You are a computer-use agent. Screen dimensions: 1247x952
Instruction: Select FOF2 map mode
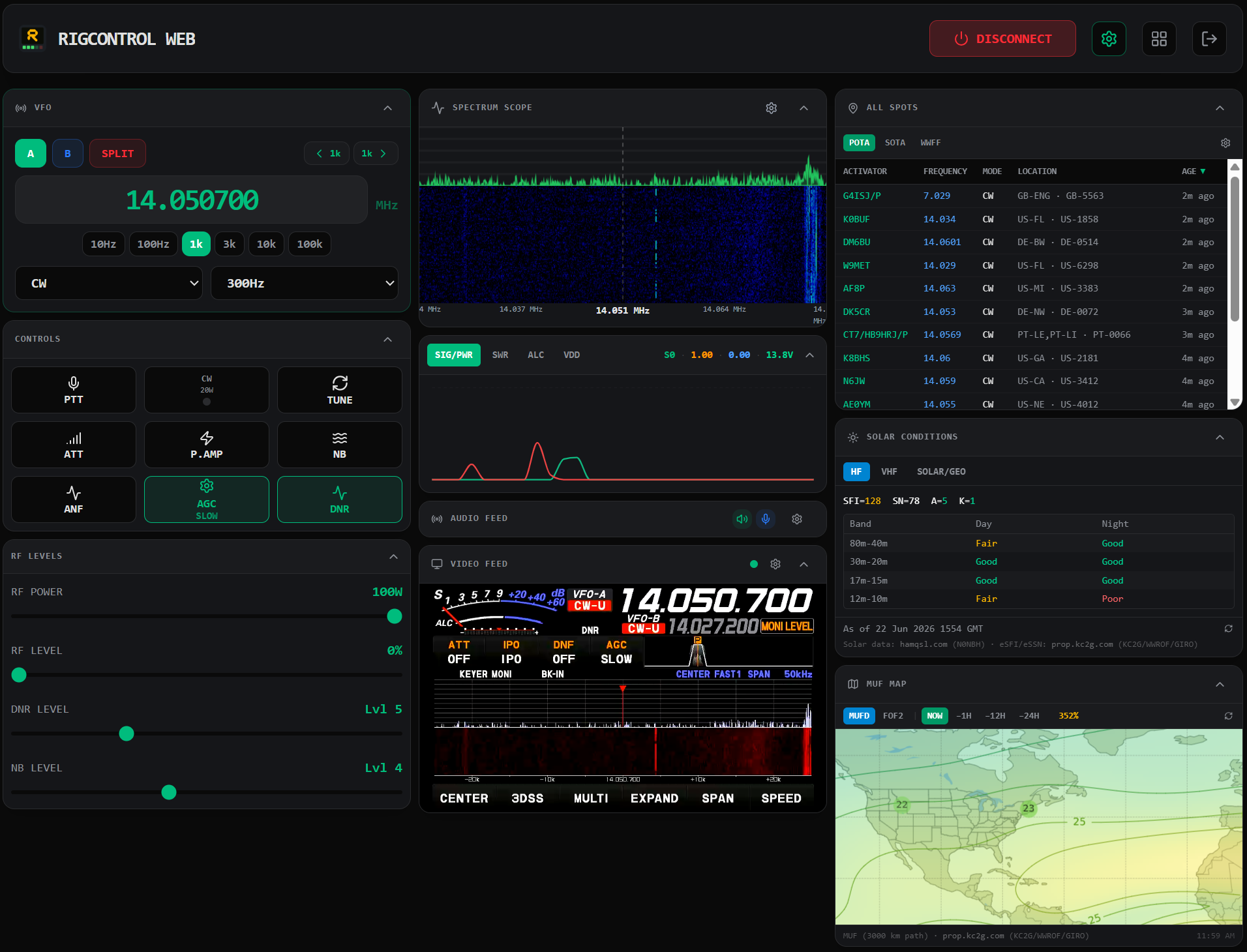pyautogui.click(x=893, y=716)
